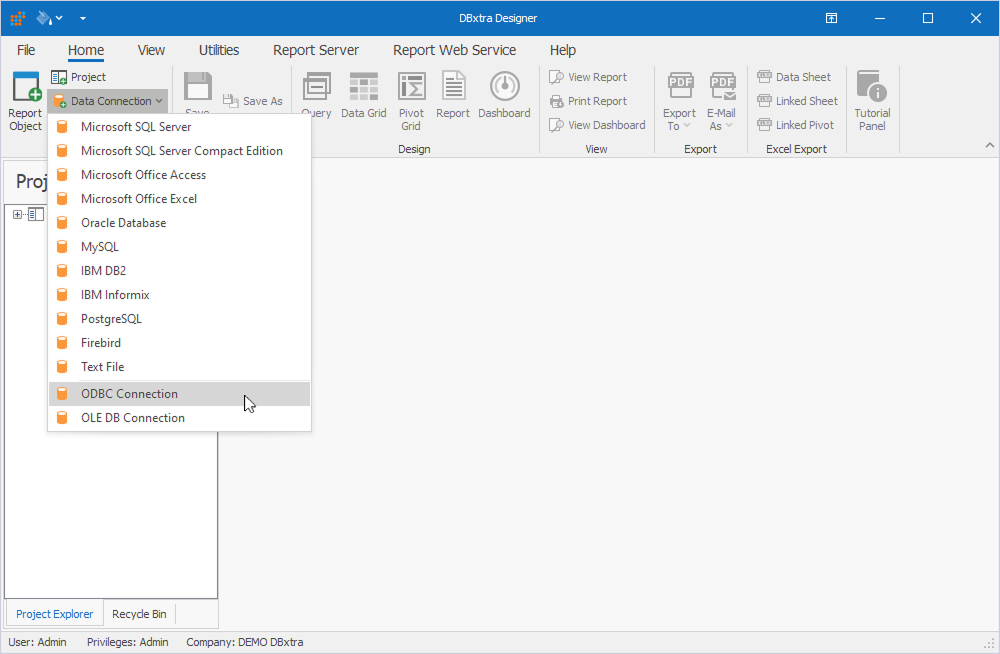Open the Recycle Bin tab

point(139,613)
